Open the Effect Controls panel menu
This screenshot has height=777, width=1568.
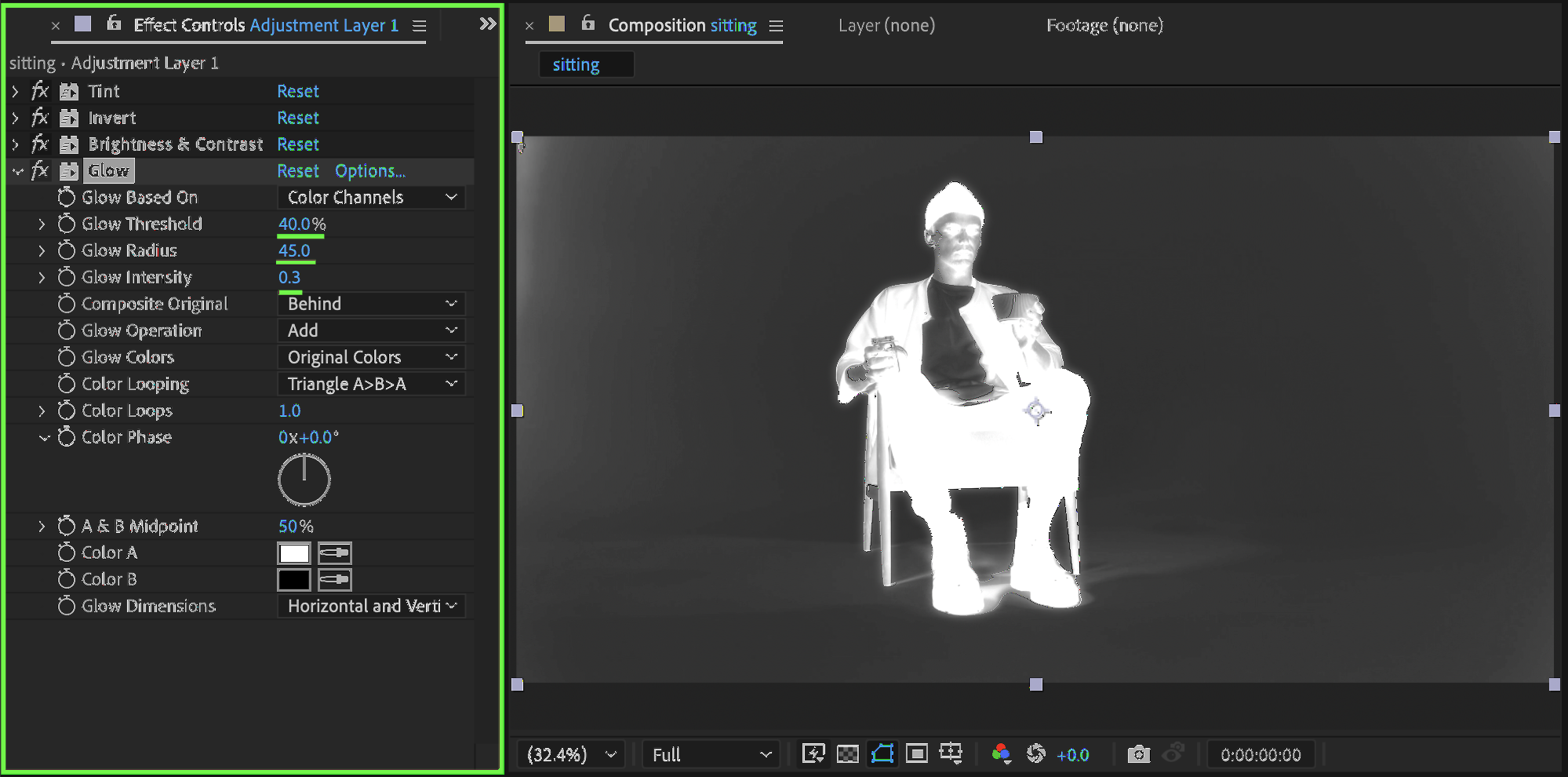(x=420, y=26)
